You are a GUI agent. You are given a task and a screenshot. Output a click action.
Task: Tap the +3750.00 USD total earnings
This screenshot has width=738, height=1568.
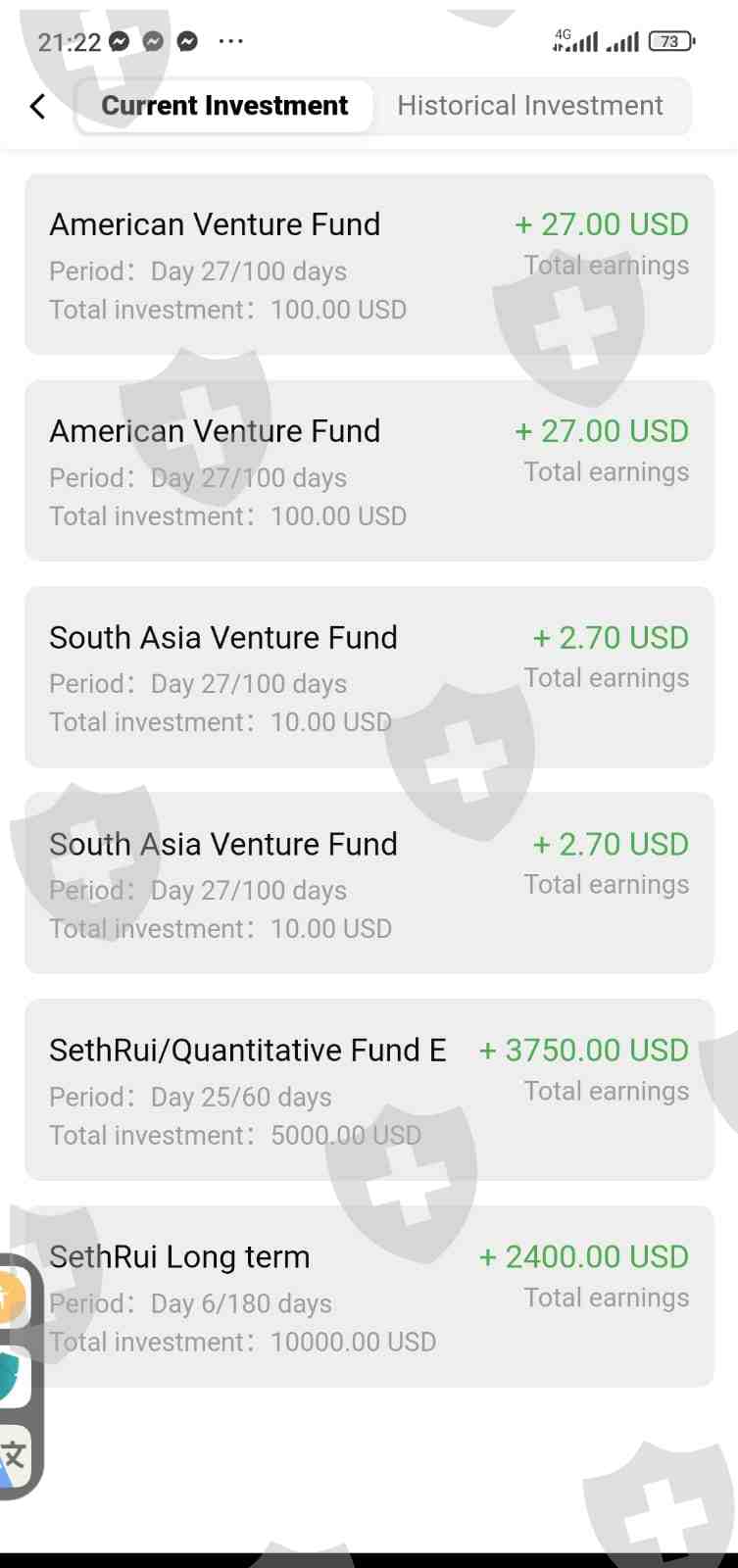(584, 1051)
